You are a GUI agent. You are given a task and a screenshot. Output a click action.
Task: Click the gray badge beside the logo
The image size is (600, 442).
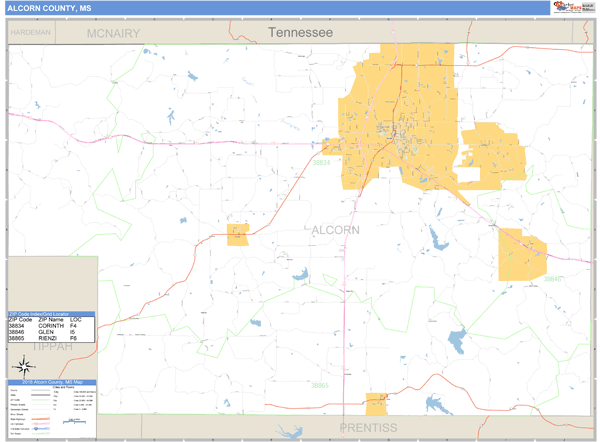click(588, 7)
